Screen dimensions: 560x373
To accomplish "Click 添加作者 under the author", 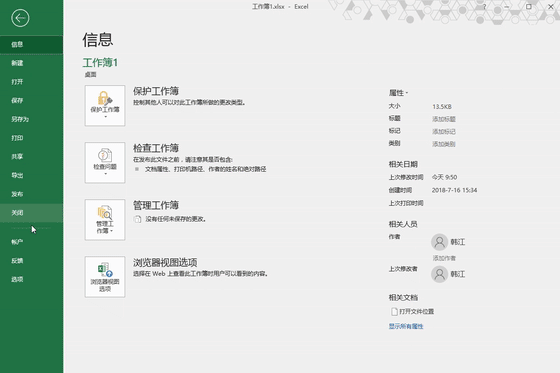I will tap(444, 258).
